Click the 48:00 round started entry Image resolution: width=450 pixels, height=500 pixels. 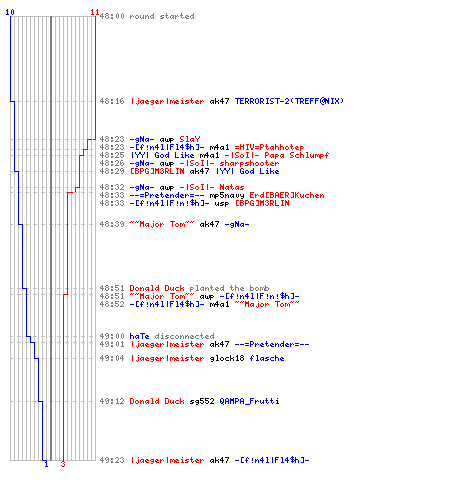coord(147,16)
